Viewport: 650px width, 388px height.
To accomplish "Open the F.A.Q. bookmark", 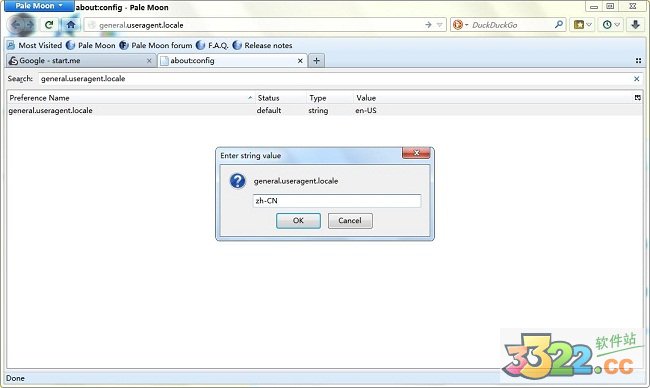I will (212, 46).
